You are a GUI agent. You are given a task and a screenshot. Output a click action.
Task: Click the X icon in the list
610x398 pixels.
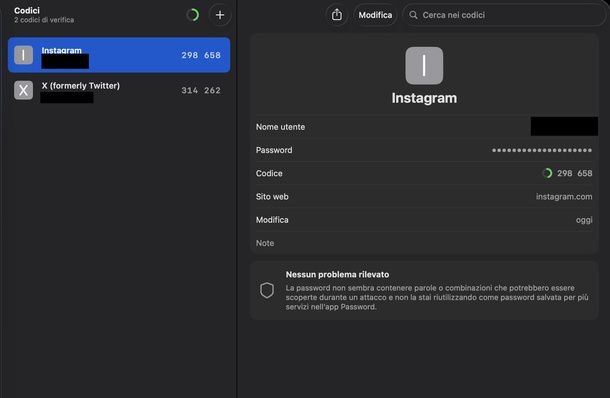coord(23,90)
